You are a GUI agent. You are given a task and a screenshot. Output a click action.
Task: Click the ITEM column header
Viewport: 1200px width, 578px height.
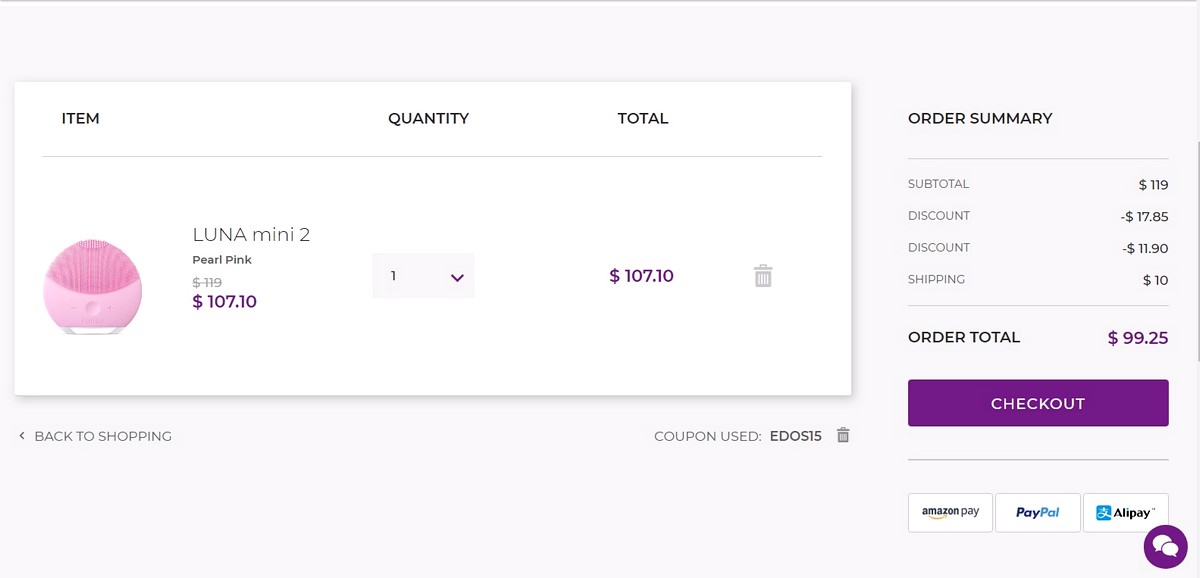click(80, 118)
